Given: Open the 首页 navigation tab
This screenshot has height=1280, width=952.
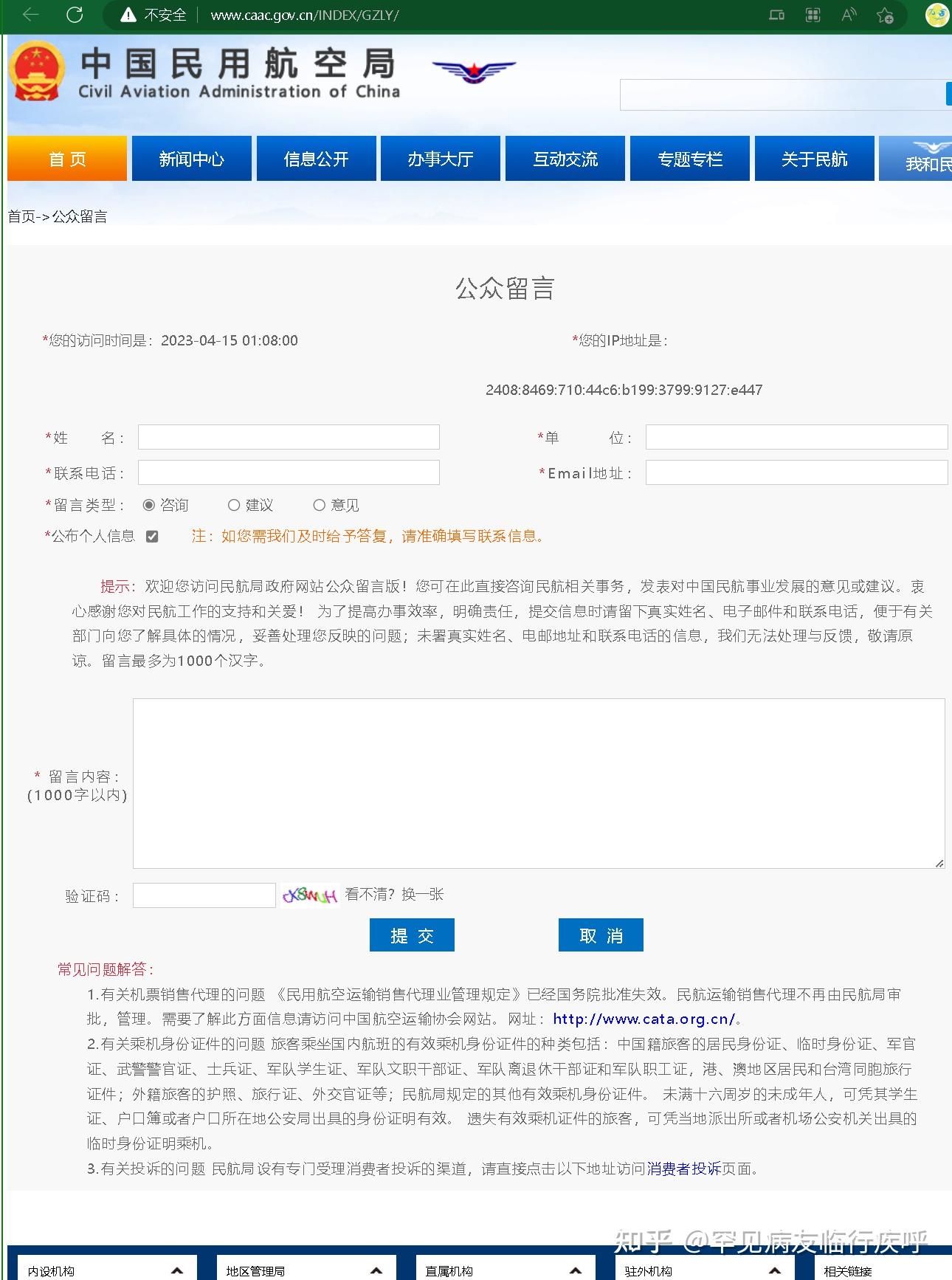Looking at the screenshot, I should tap(67, 158).
